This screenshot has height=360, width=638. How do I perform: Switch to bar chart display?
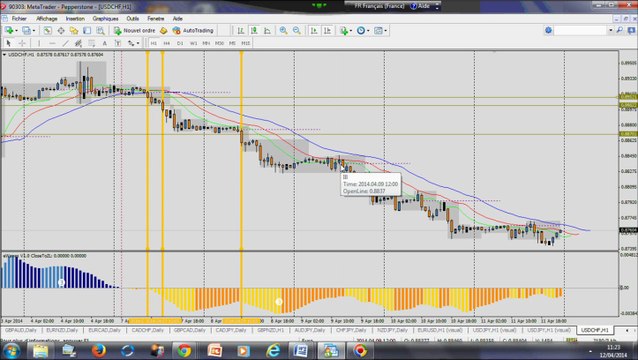(241, 31)
